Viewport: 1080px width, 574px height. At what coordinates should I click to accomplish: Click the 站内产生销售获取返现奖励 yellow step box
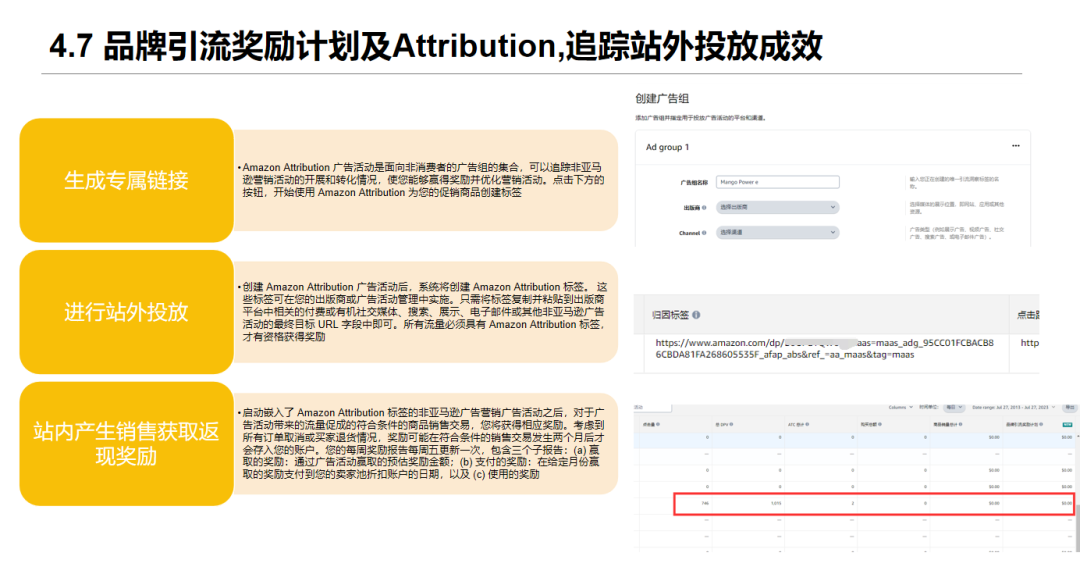[127, 443]
